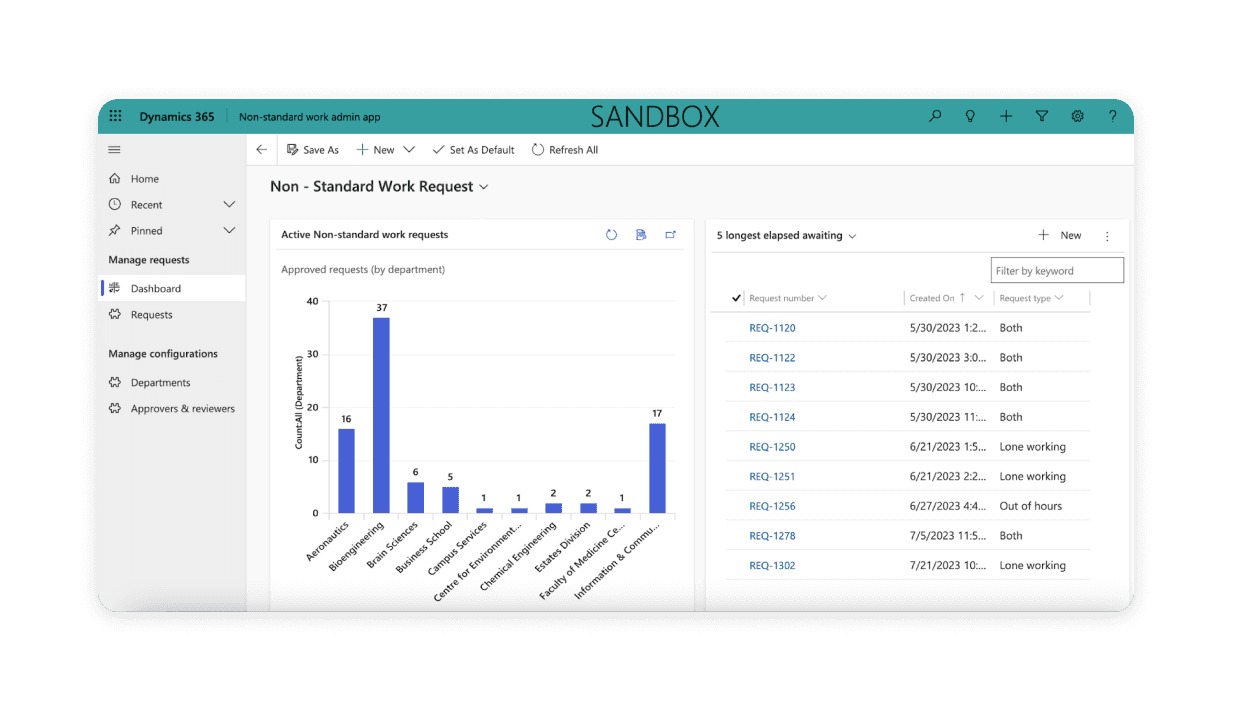The height and width of the screenshot is (714, 1233).
Task: Click the Pinned pin icon in sidebar
Action: [114, 231]
